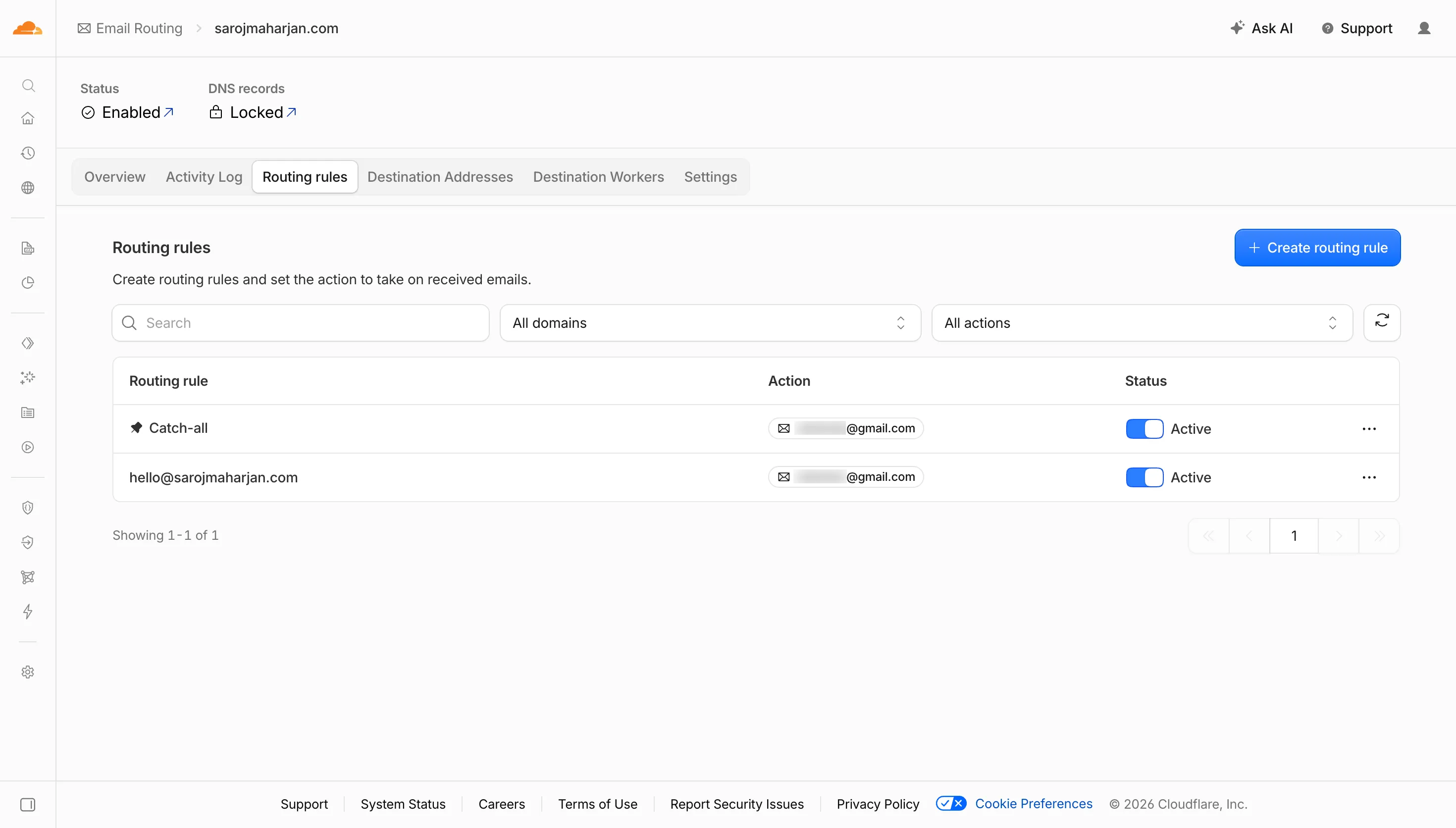
Task: Toggle cookie preferences check icon
Action: 950,804
